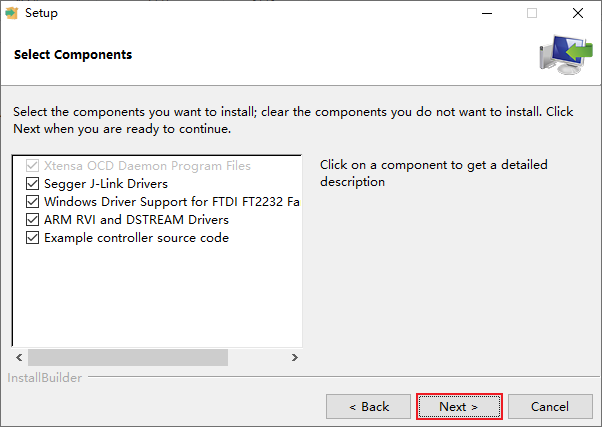Uncheck the Segger J-Link Drivers checkbox
Screen dimensions: 602x427
coord(33,184)
